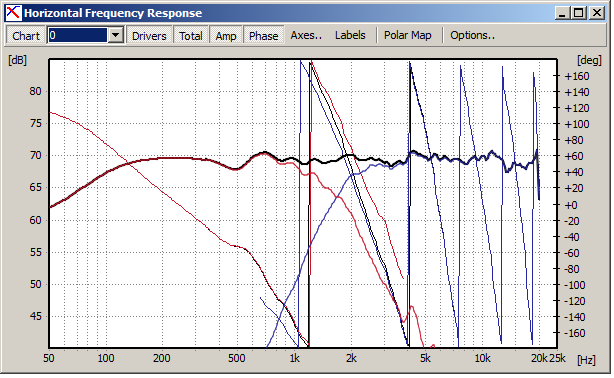This screenshot has height=378, width=614.
Task: Click the 1k frequency axis label
Action: pyautogui.click(x=294, y=358)
